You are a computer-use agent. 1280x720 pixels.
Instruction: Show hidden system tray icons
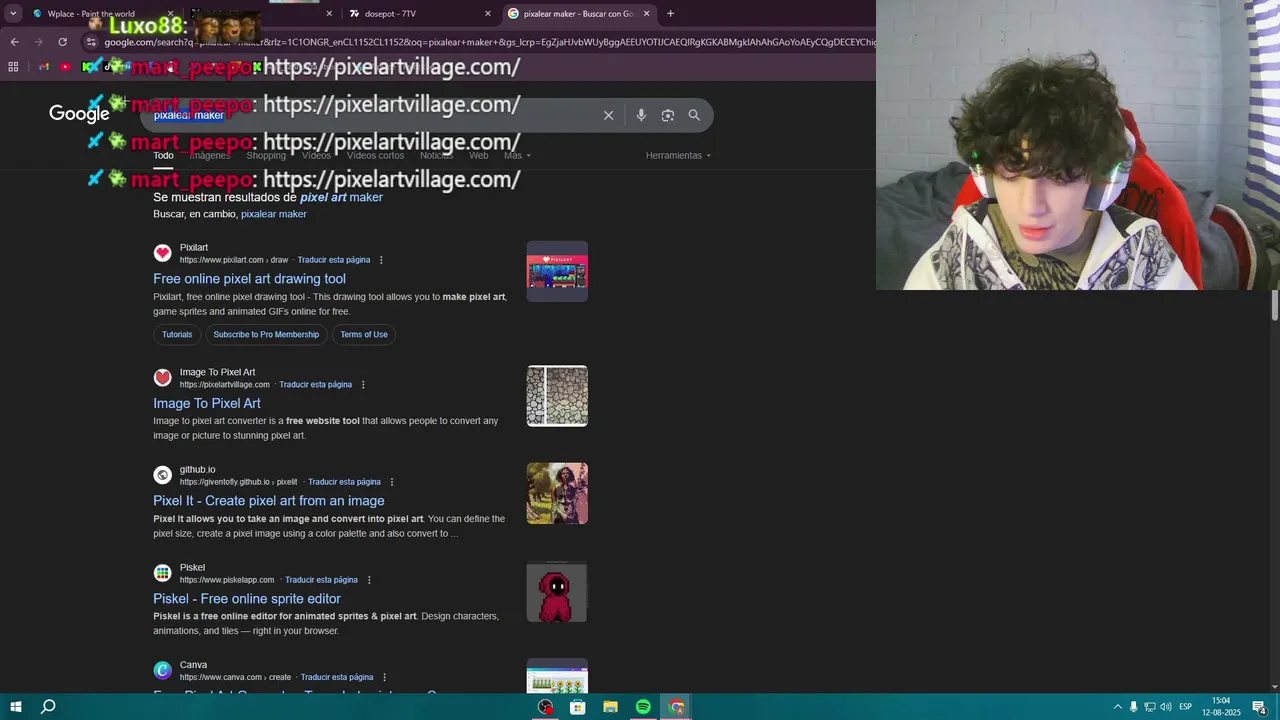pyautogui.click(x=1117, y=707)
